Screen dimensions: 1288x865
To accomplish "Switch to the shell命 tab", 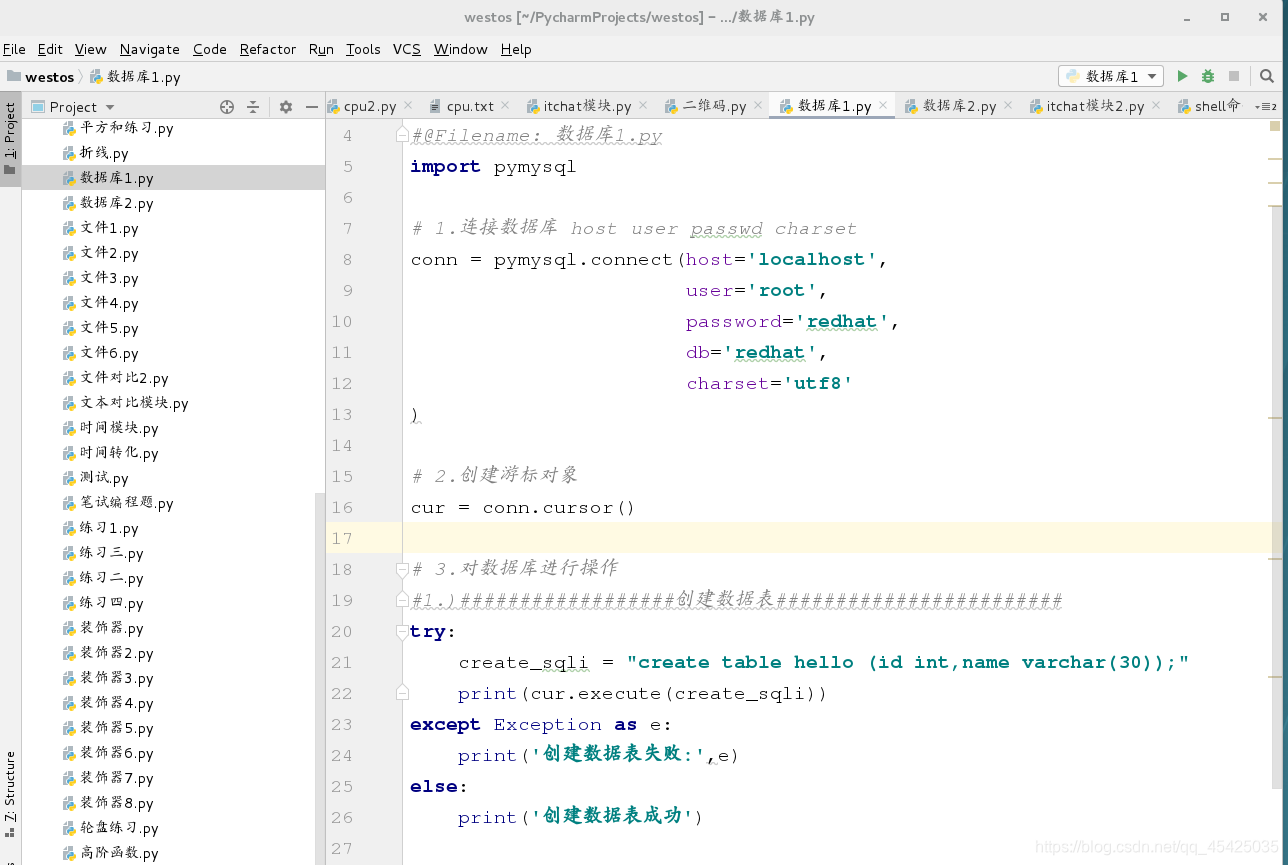I will click(1210, 106).
